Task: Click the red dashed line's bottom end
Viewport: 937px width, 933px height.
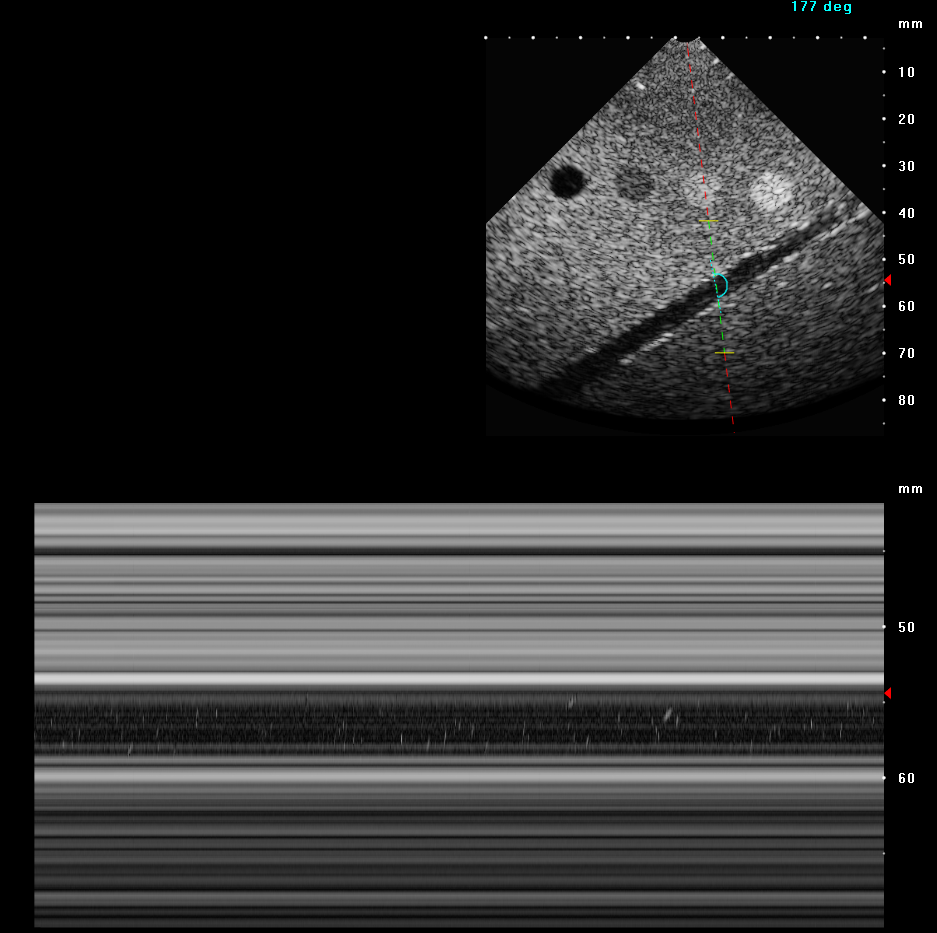Action: point(733,428)
